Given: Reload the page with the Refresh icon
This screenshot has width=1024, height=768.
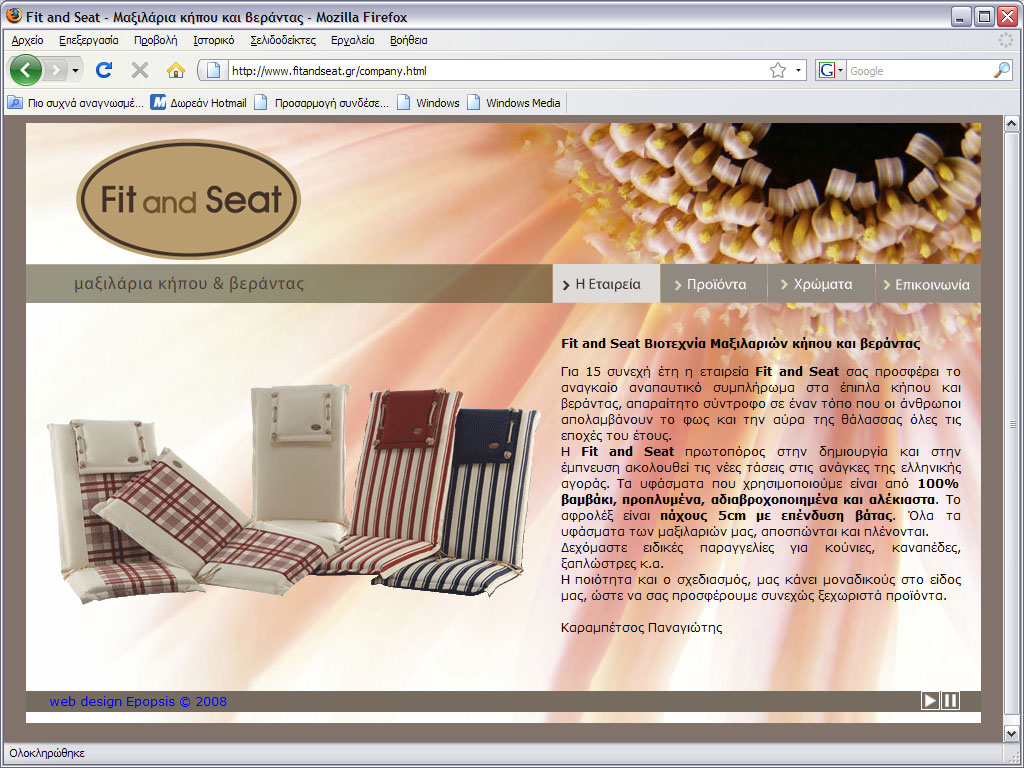Looking at the screenshot, I should 104,70.
